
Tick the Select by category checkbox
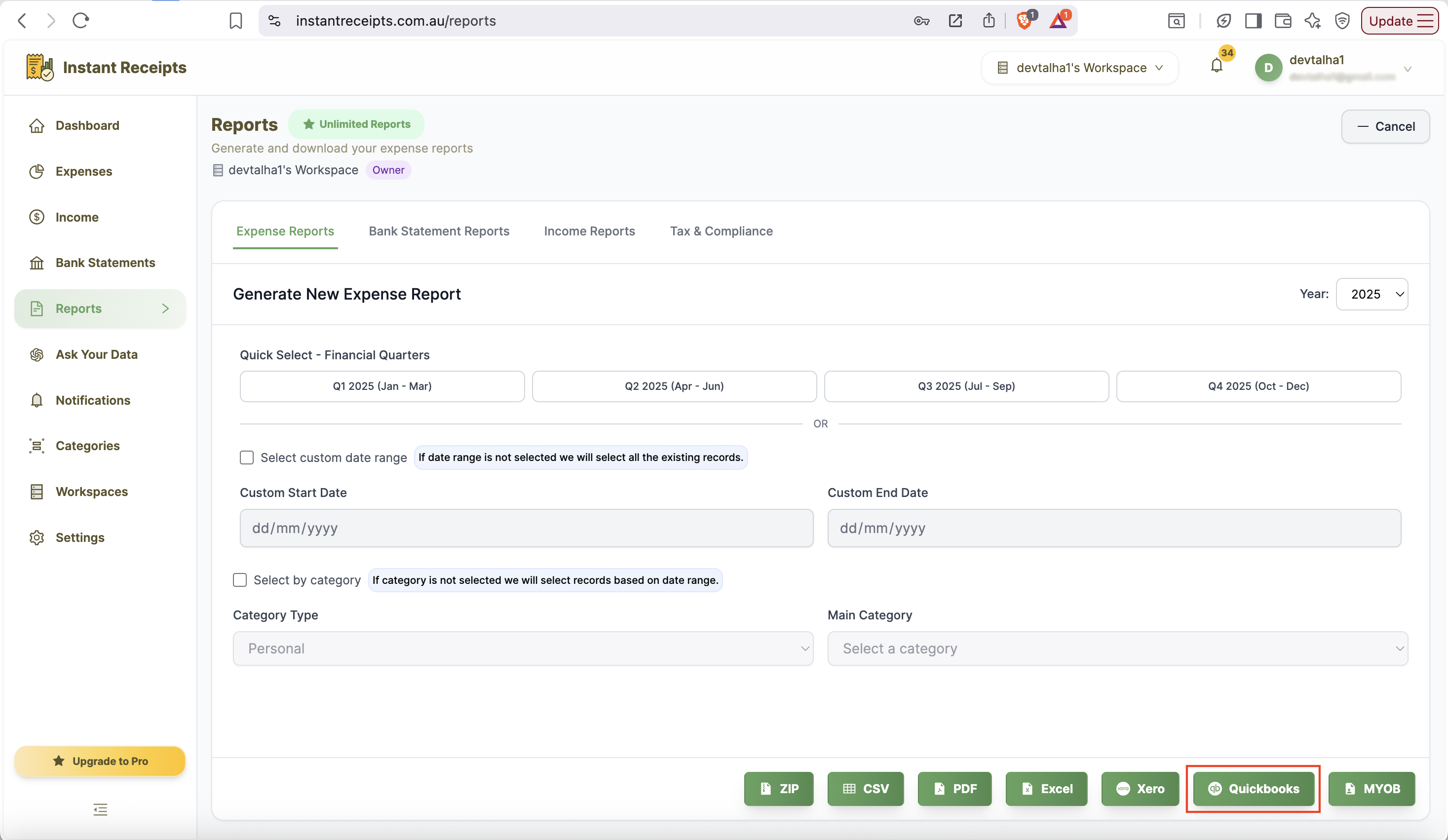pyautogui.click(x=240, y=580)
